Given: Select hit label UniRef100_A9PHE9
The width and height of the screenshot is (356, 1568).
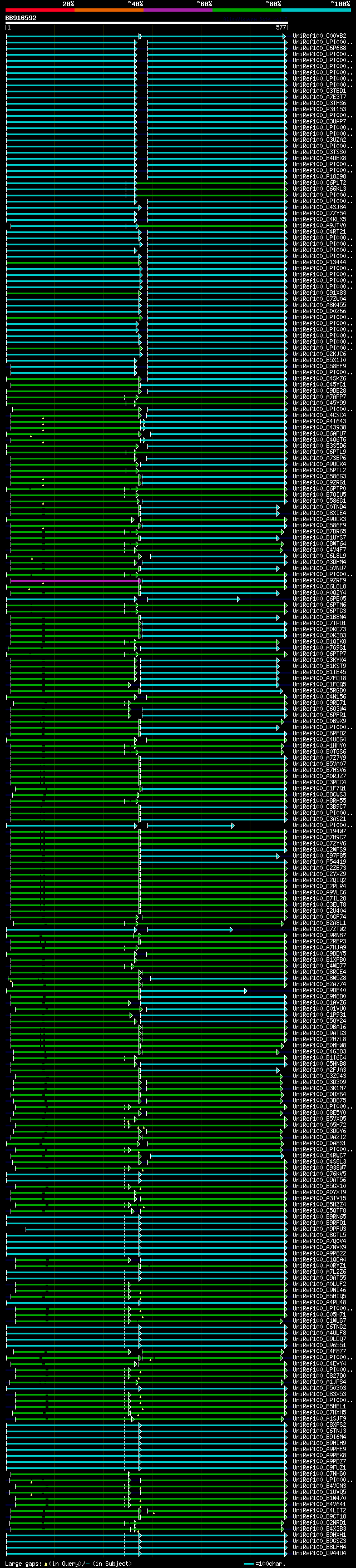Looking at the screenshot, I should 319,1450.
